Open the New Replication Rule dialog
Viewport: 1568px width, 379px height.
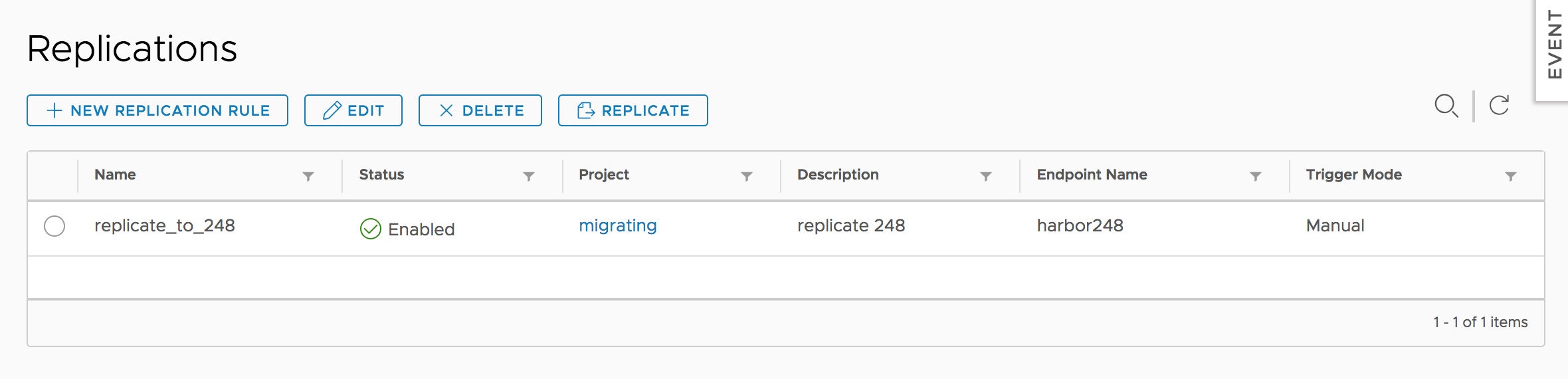[x=157, y=110]
